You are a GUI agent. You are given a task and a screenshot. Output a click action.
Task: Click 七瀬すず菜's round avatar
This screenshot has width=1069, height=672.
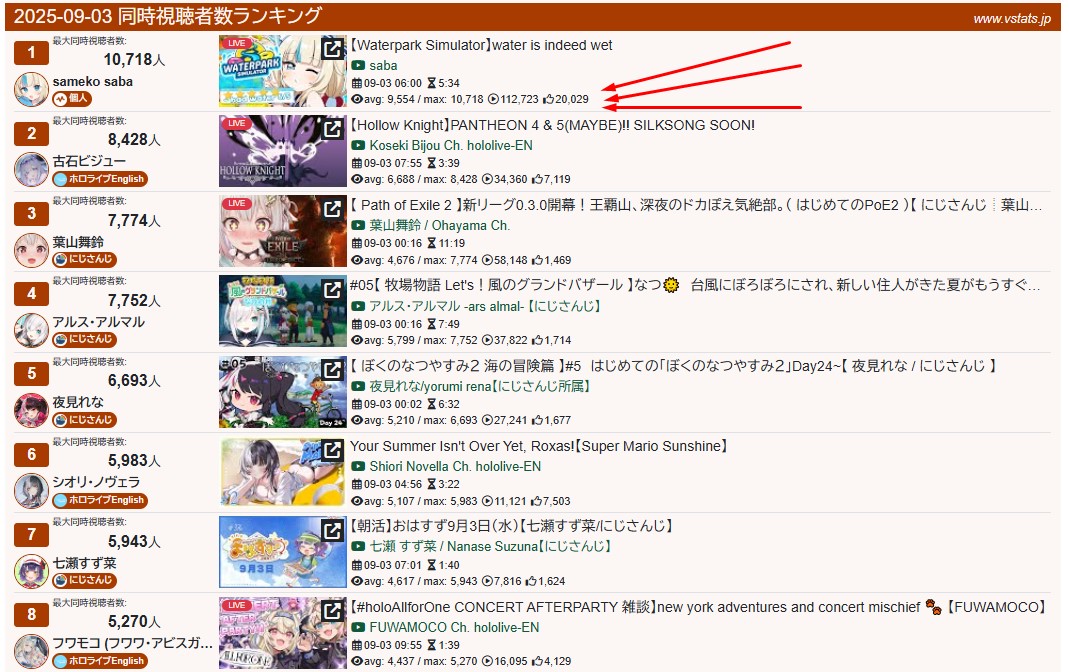coord(31,571)
